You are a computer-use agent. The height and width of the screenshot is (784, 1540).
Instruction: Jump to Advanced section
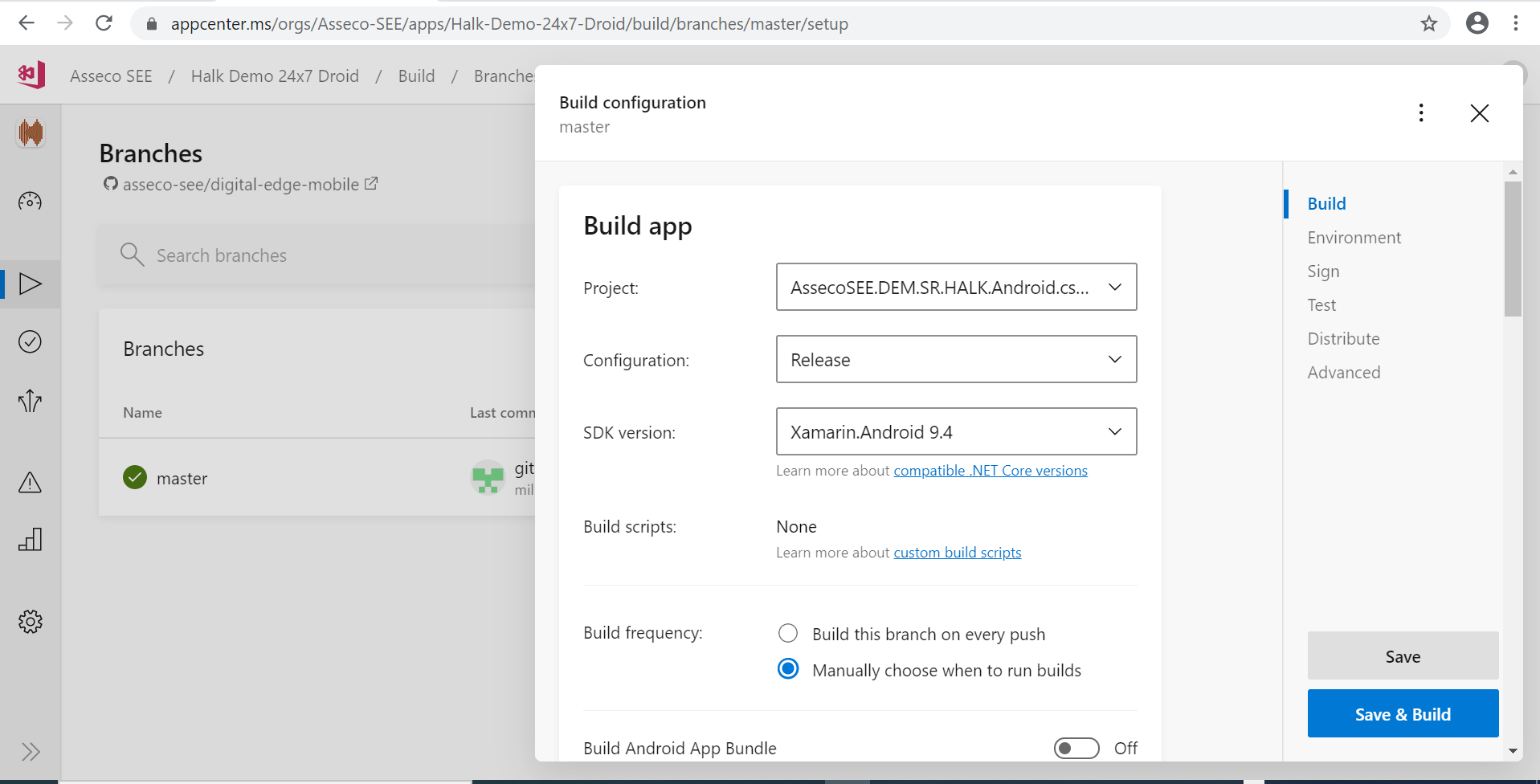point(1343,373)
